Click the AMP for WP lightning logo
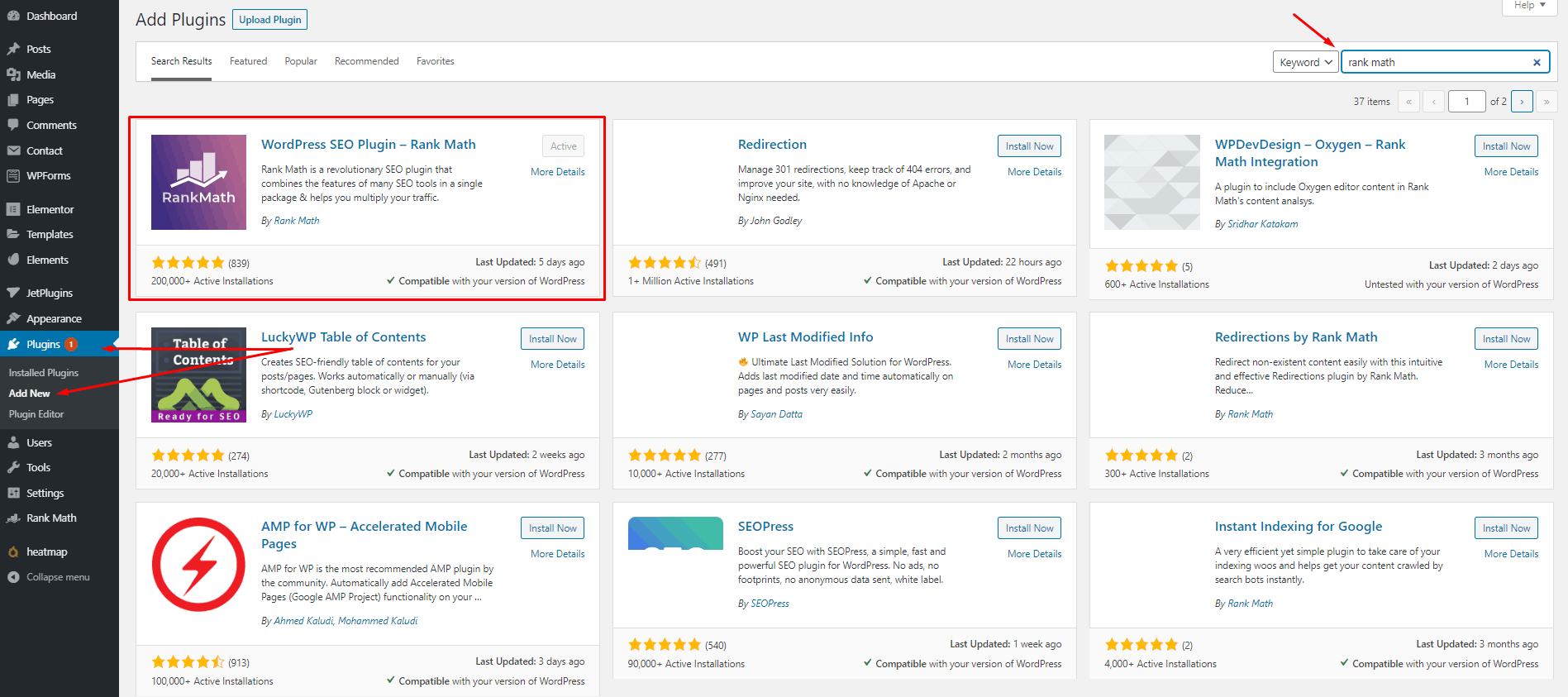 point(198,565)
